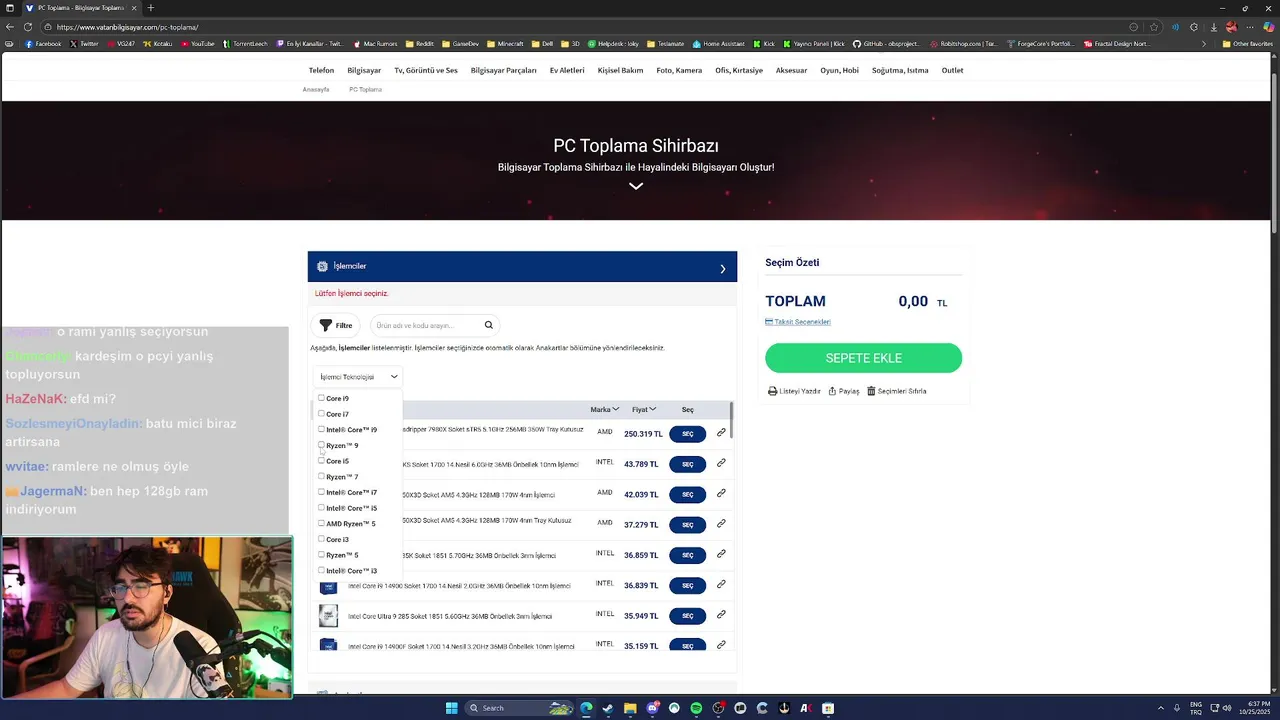Click the link icon for the 36.839 TL processor

pos(721,585)
